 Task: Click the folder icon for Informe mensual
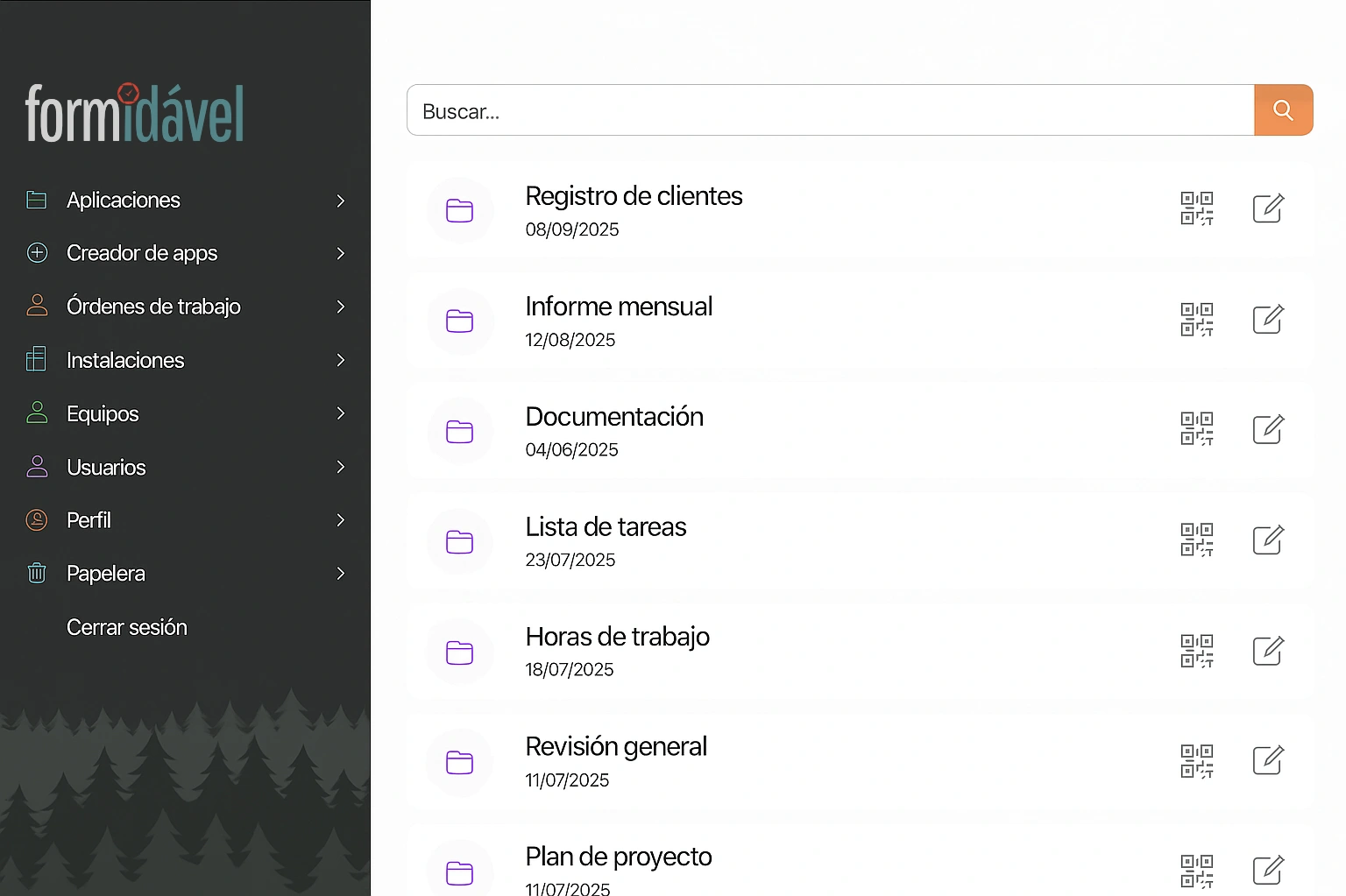tap(460, 321)
